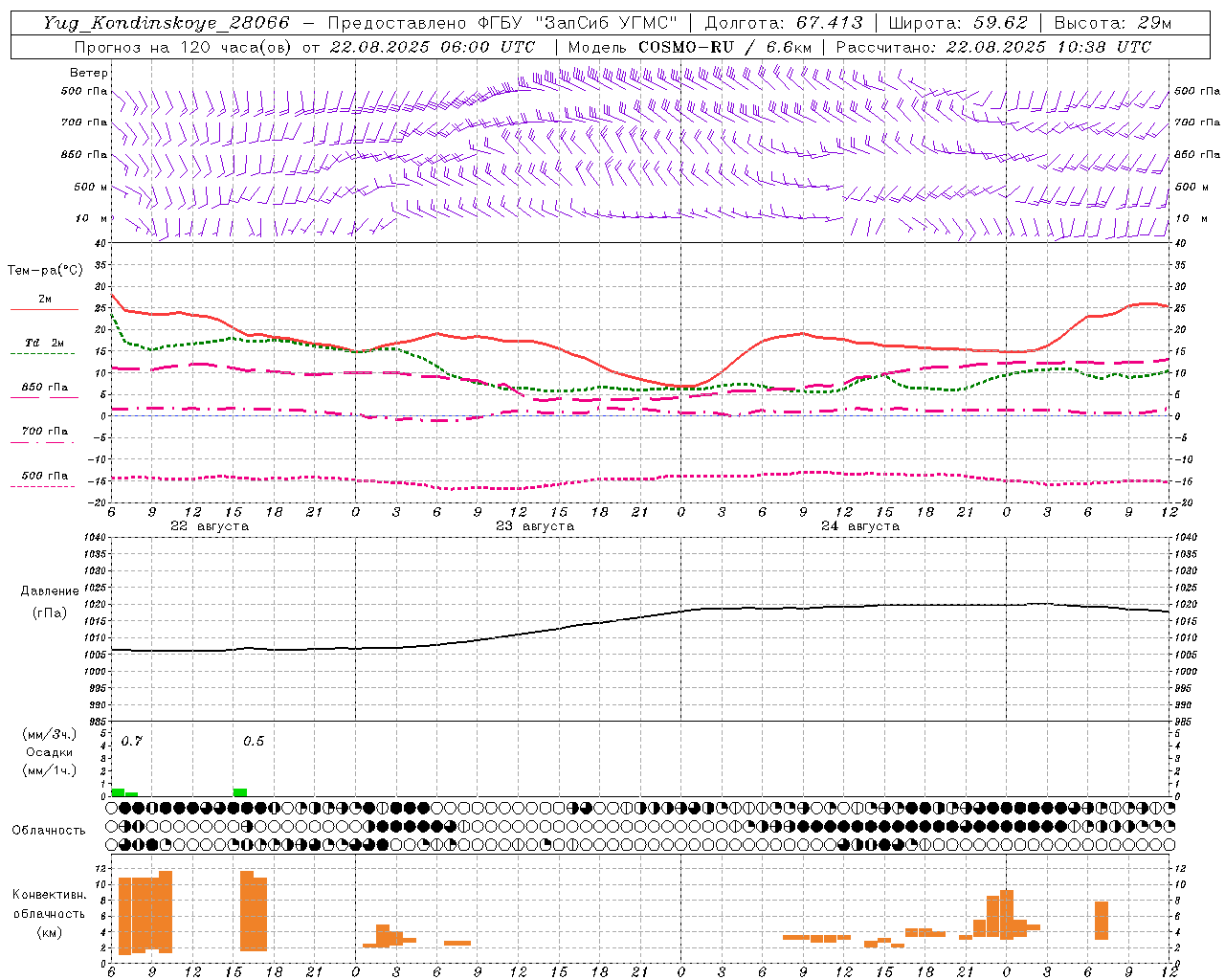Click the 500 гПа temperature legend entry

45,476
